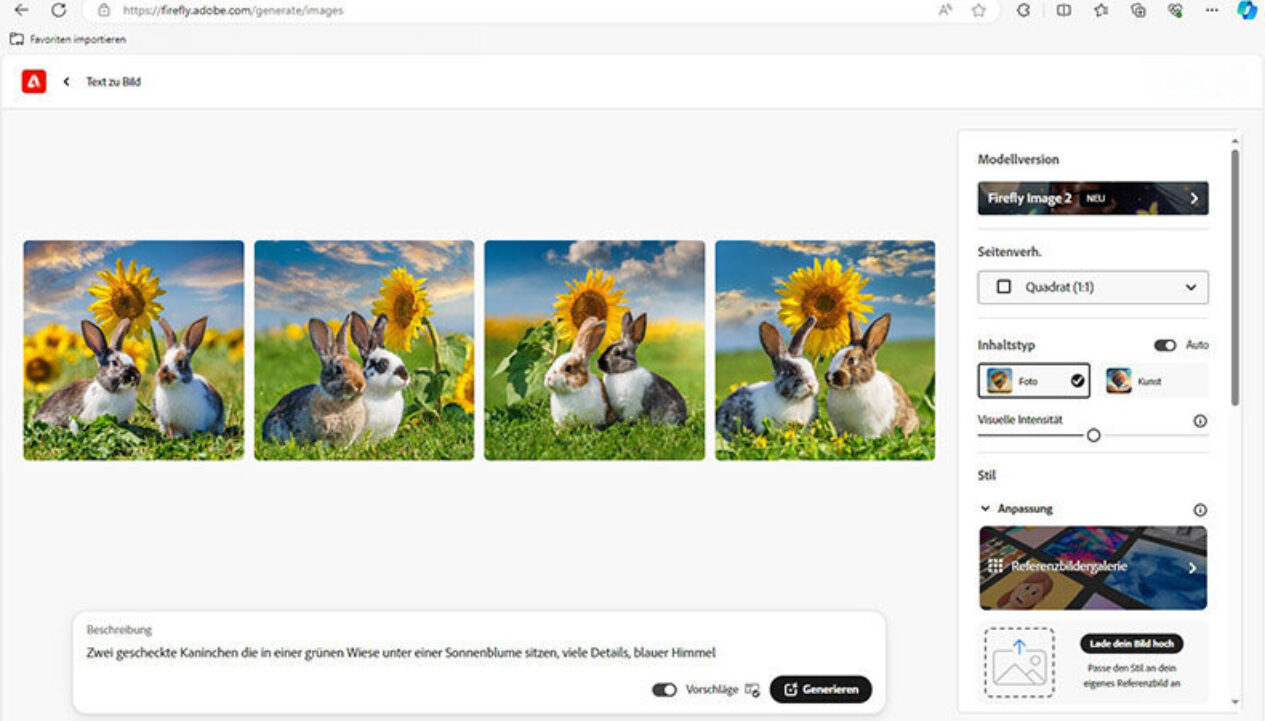This screenshot has height=721, width=1265.
Task: Reload the page with browser refresh icon
Action: [58, 10]
